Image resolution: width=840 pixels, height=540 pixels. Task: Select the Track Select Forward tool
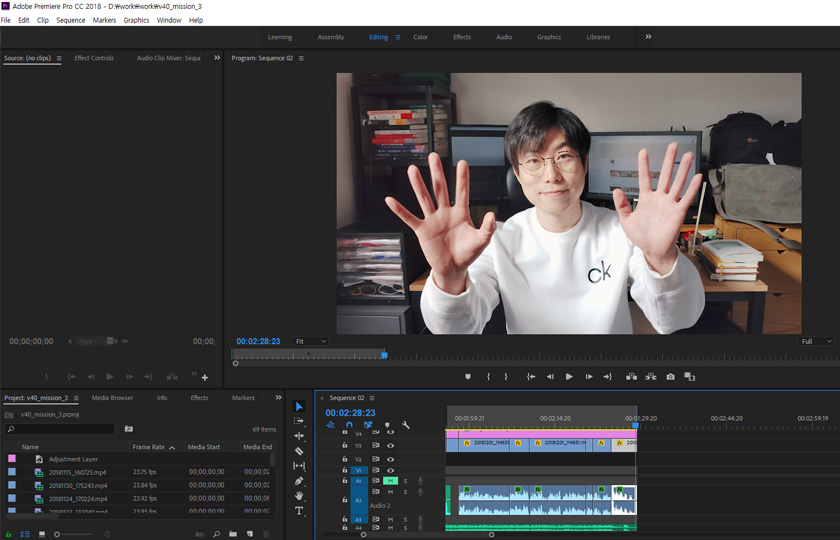pos(299,421)
